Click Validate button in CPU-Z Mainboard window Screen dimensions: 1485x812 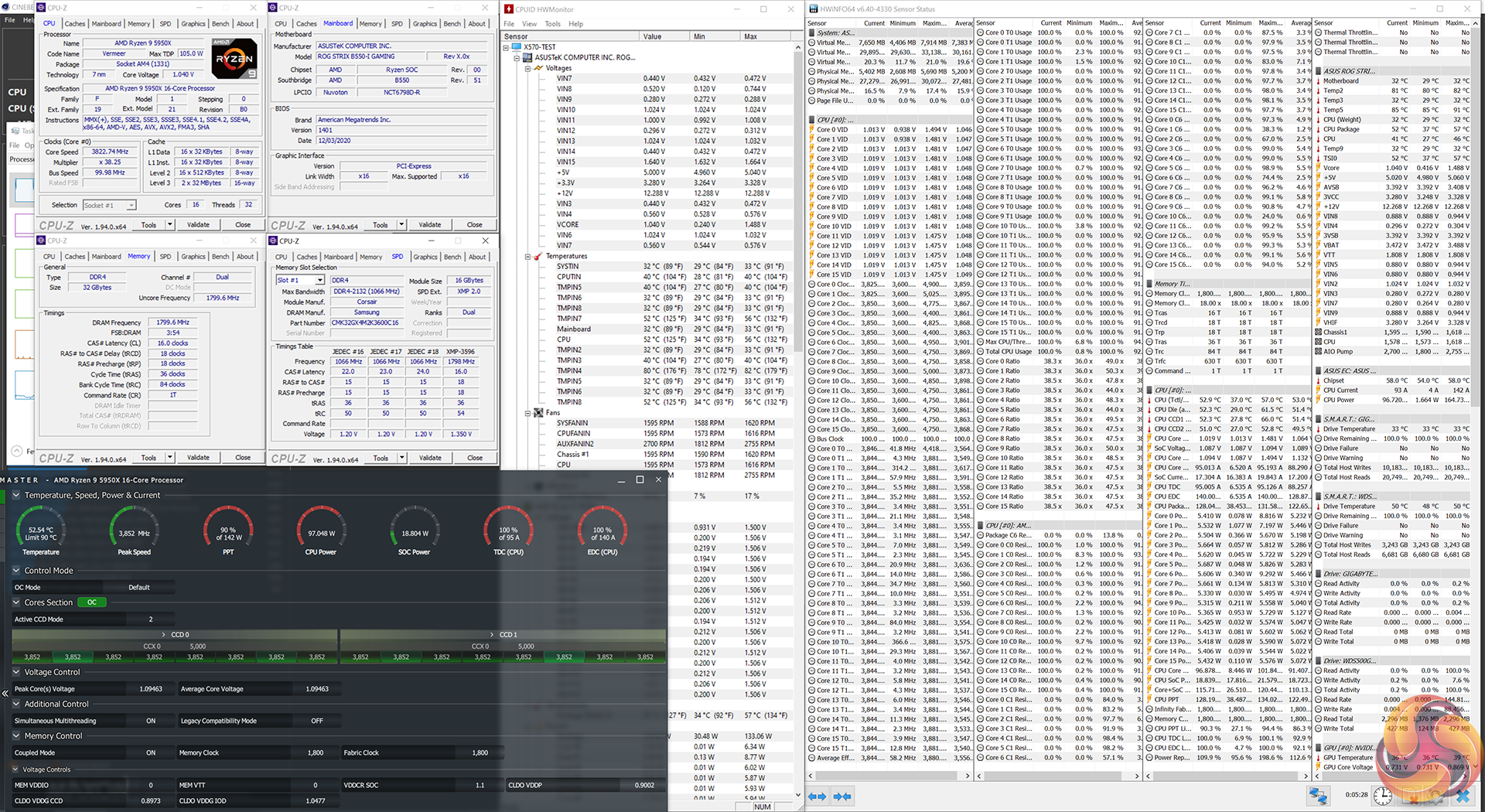click(x=430, y=225)
